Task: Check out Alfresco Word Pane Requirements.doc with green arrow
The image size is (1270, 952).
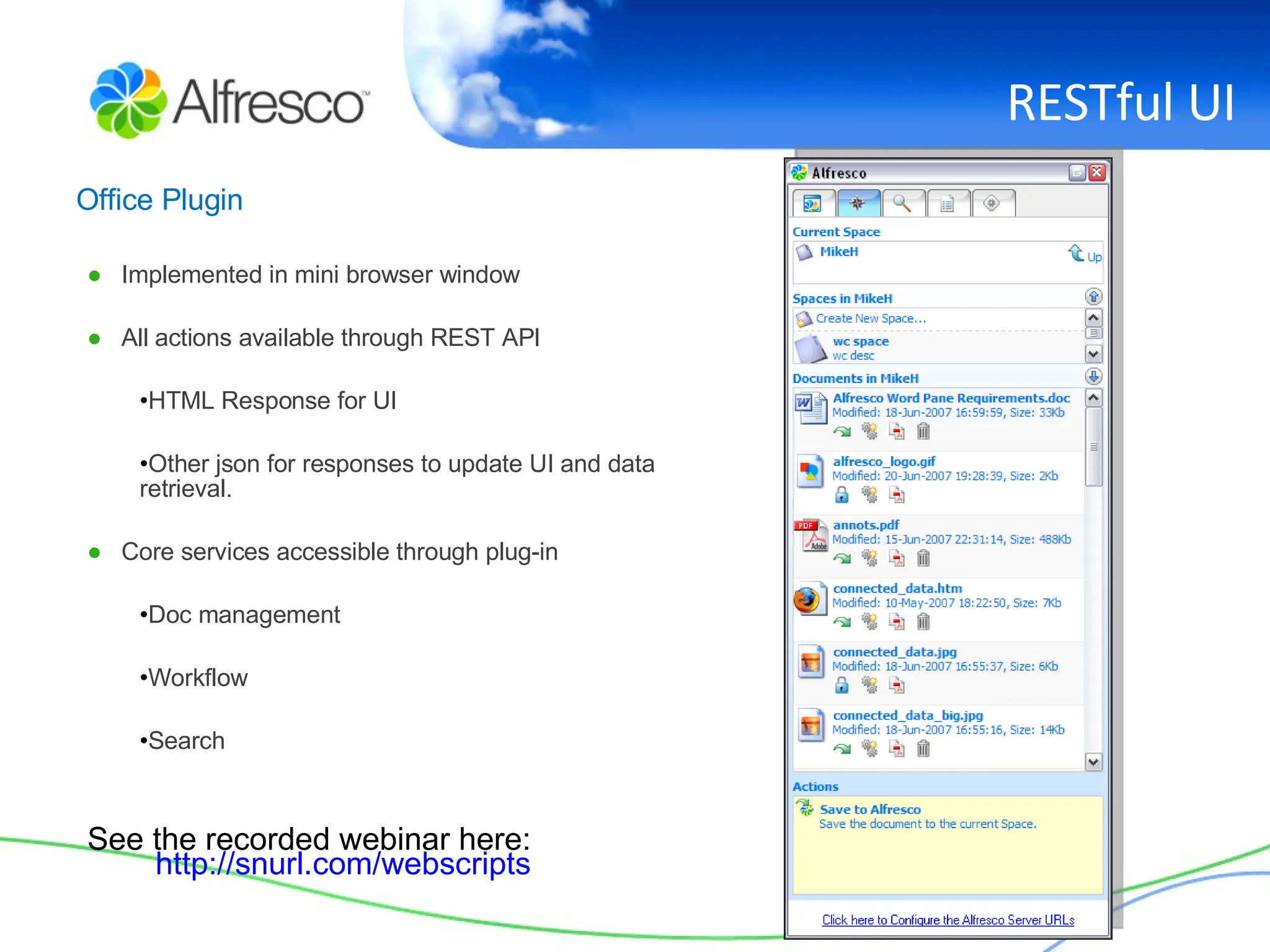Action: coord(842,431)
